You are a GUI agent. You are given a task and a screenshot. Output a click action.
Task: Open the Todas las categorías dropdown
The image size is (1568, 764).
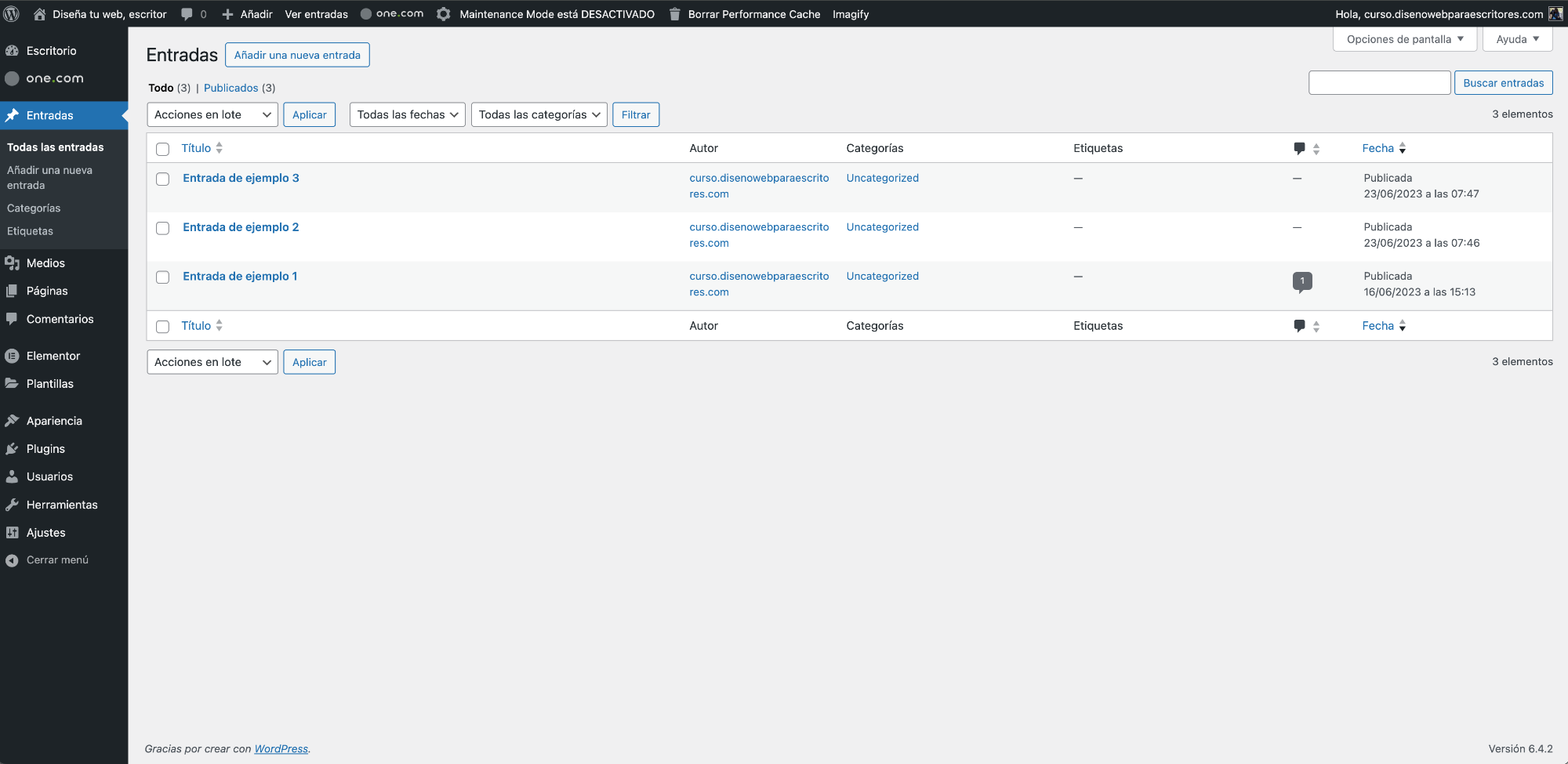tap(539, 114)
